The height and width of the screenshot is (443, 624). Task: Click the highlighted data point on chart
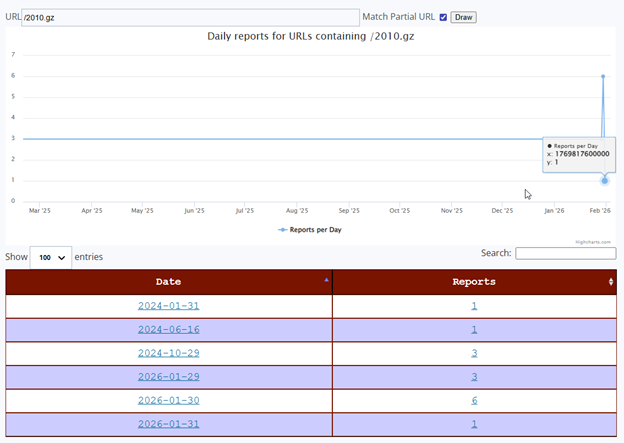pyautogui.click(x=605, y=180)
